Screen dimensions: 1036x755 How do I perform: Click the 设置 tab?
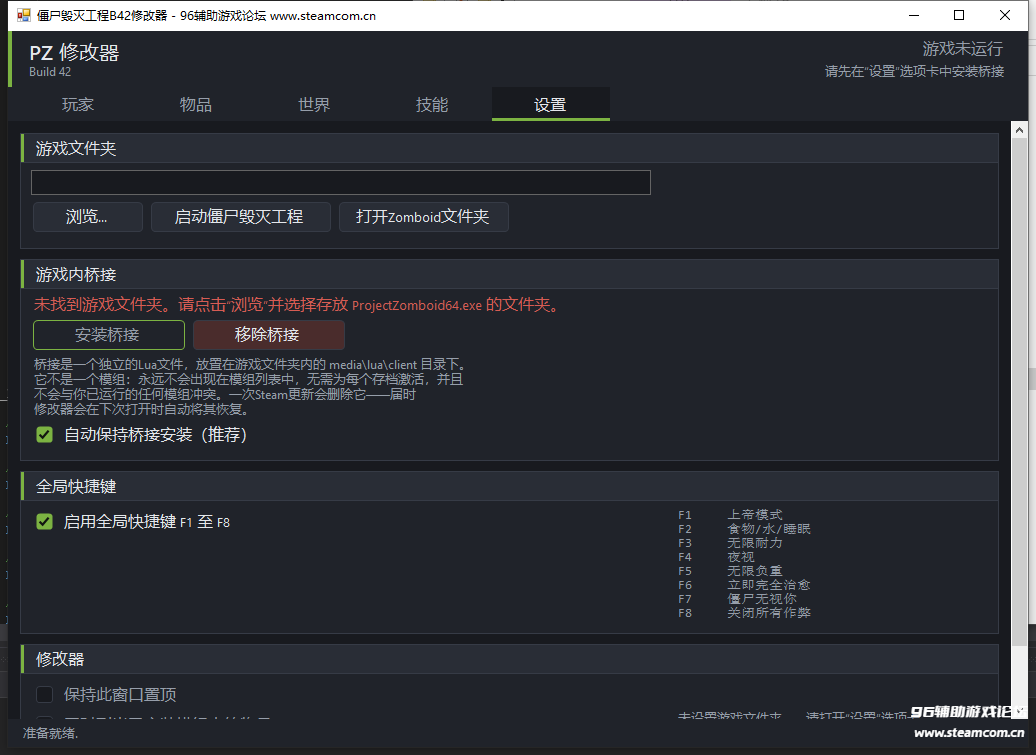(x=550, y=104)
